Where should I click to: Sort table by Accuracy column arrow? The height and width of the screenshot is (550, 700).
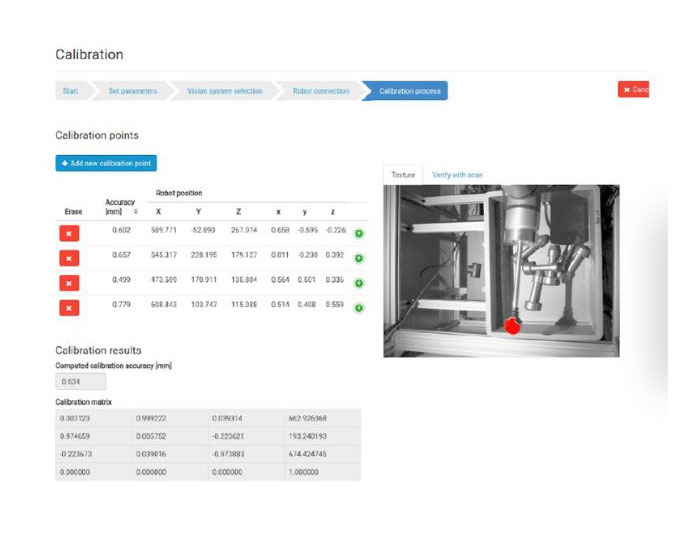[135, 209]
